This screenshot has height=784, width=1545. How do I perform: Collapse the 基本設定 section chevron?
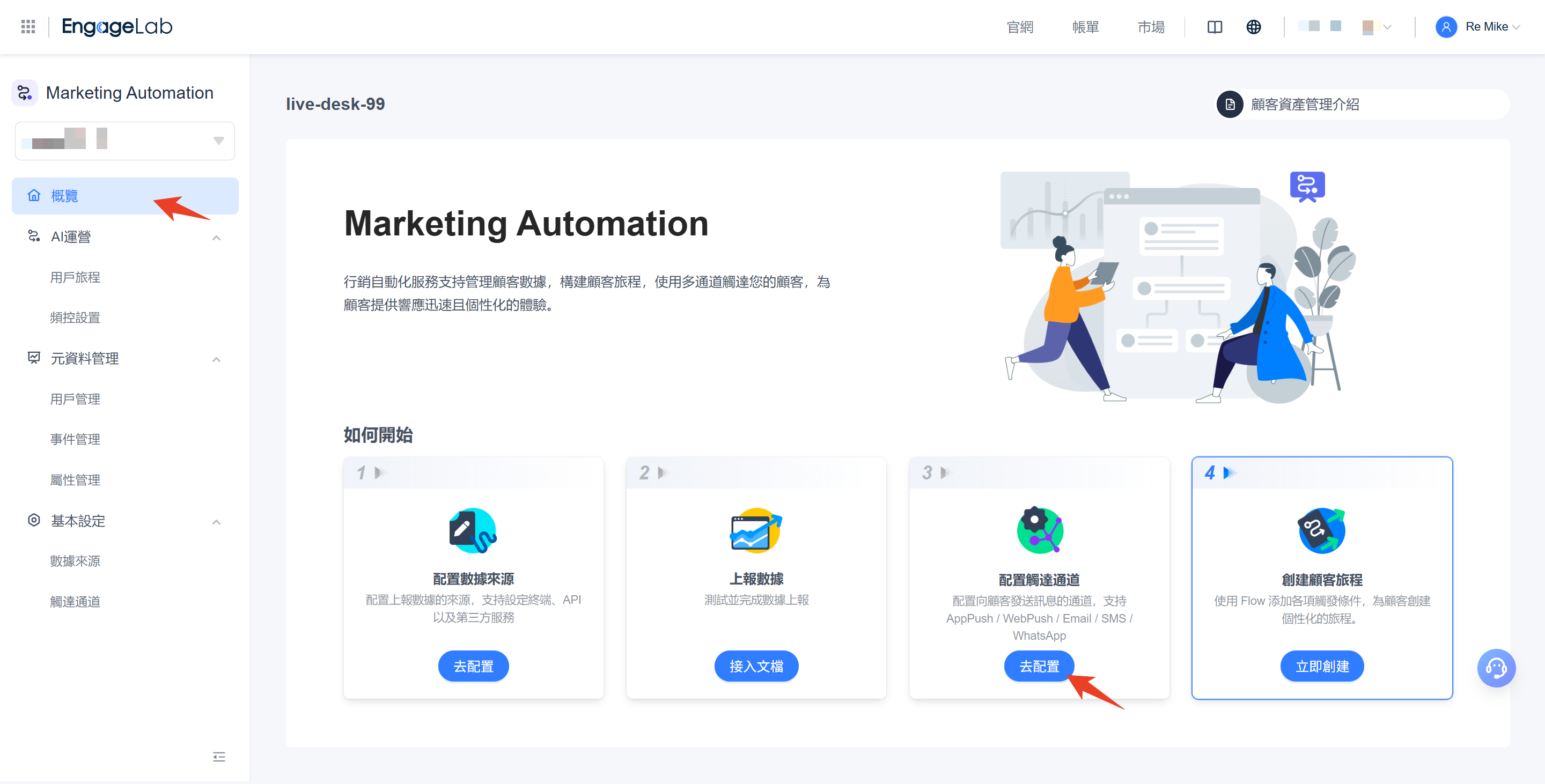(217, 522)
